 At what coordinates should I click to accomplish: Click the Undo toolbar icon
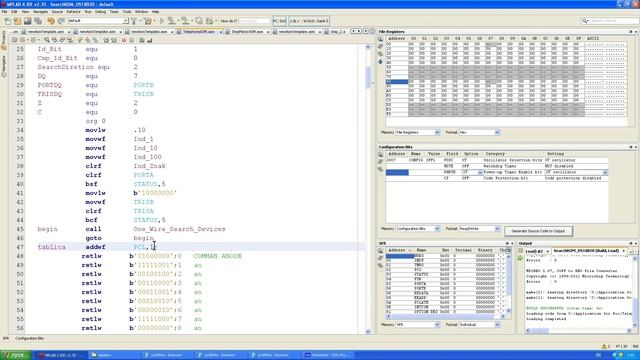tap(51, 21)
